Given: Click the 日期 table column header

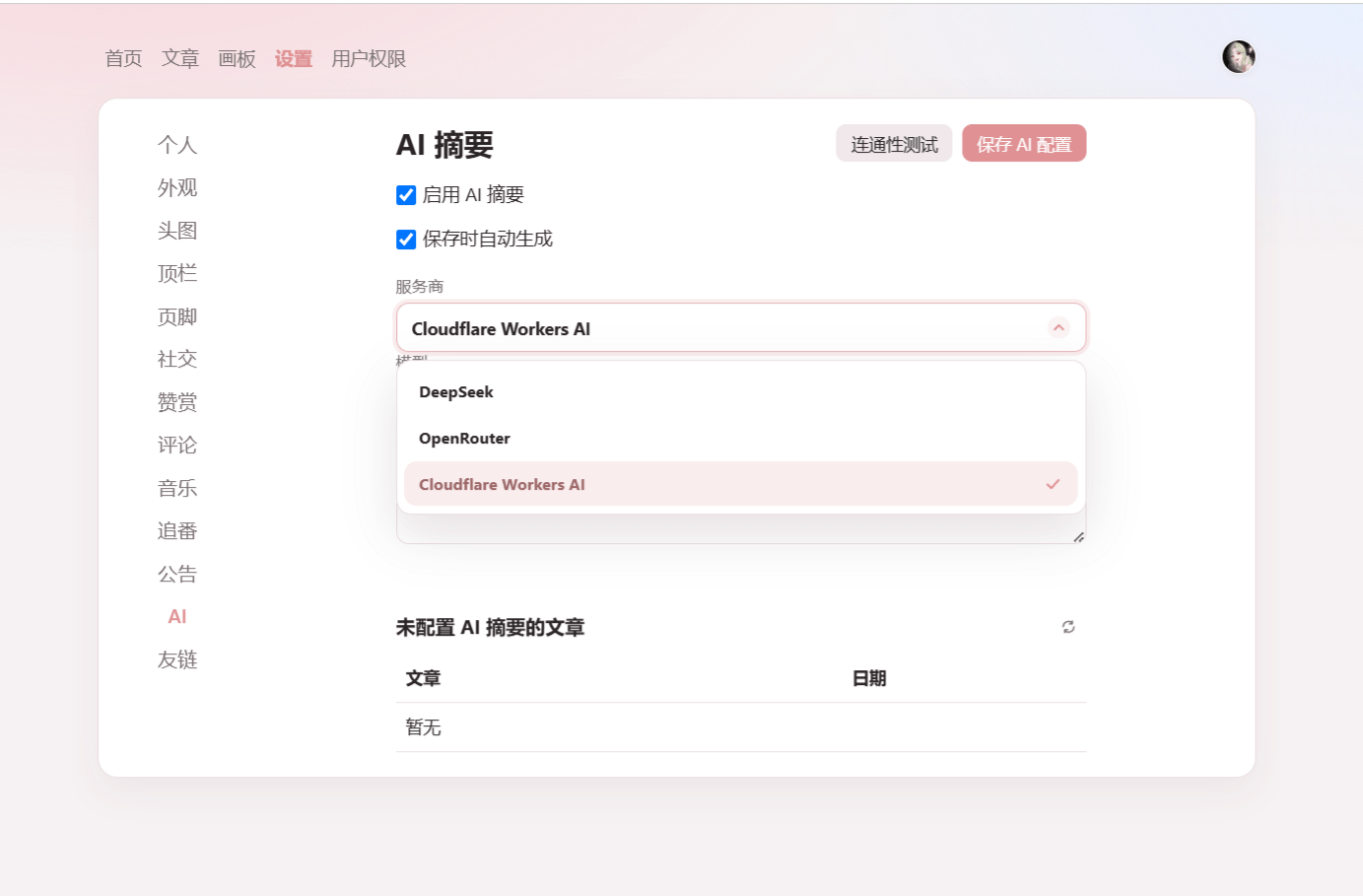Looking at the screenshot, I should click(x=869, y=678).
